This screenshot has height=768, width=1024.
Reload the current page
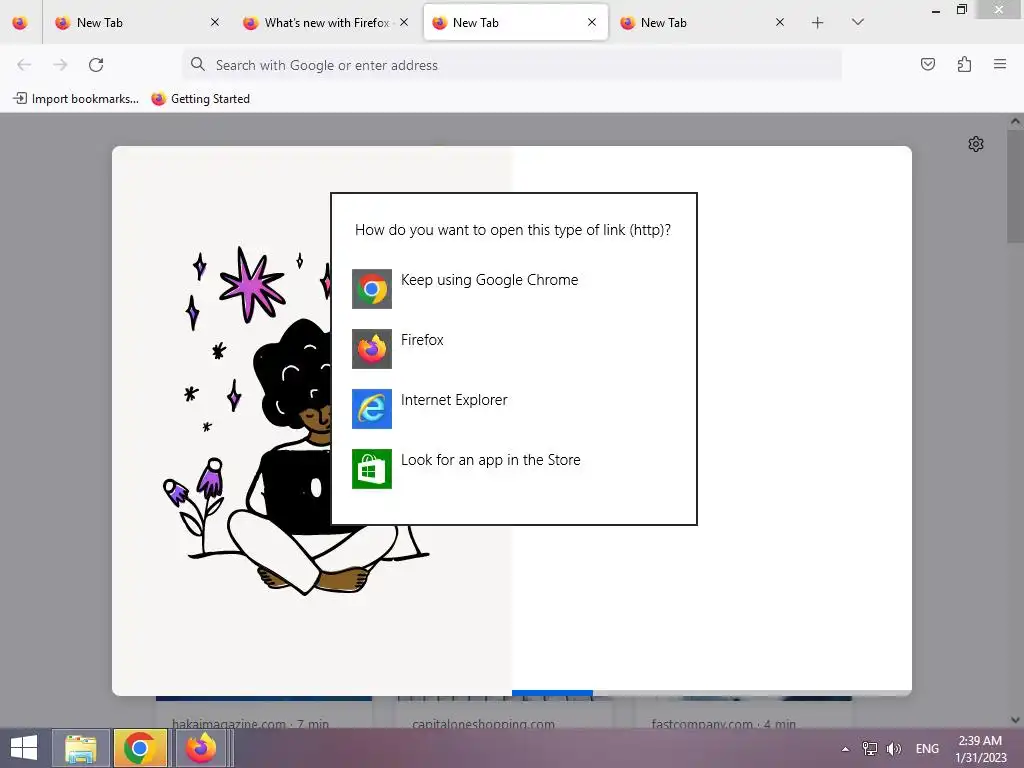pos(96,65)
